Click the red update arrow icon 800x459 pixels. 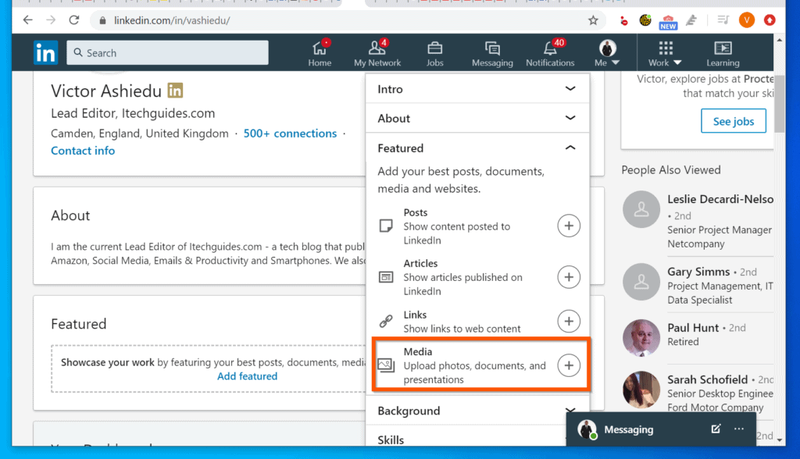click(769, 20)
